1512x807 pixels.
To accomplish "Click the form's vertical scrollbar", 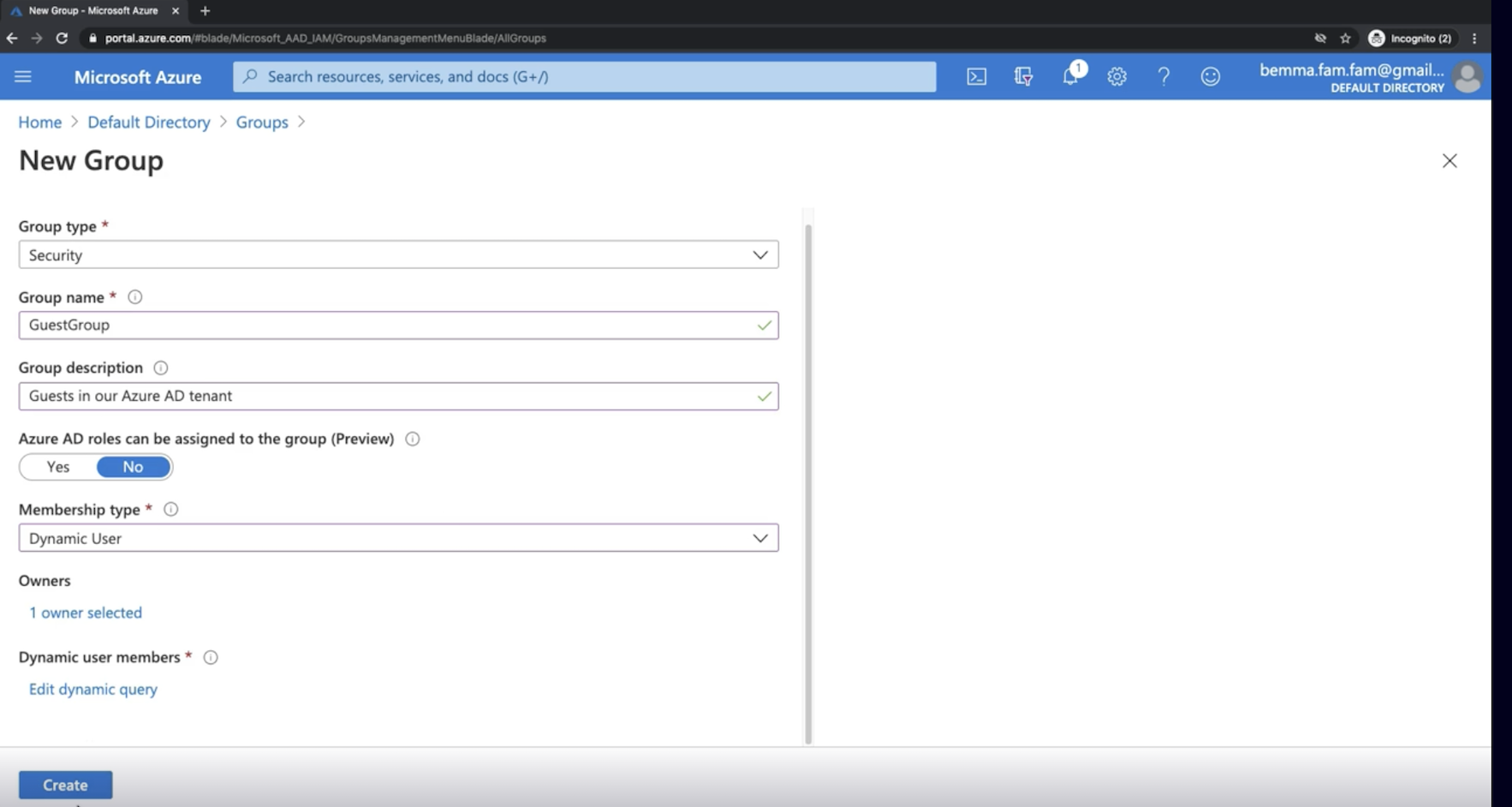I will coord(808,484).
